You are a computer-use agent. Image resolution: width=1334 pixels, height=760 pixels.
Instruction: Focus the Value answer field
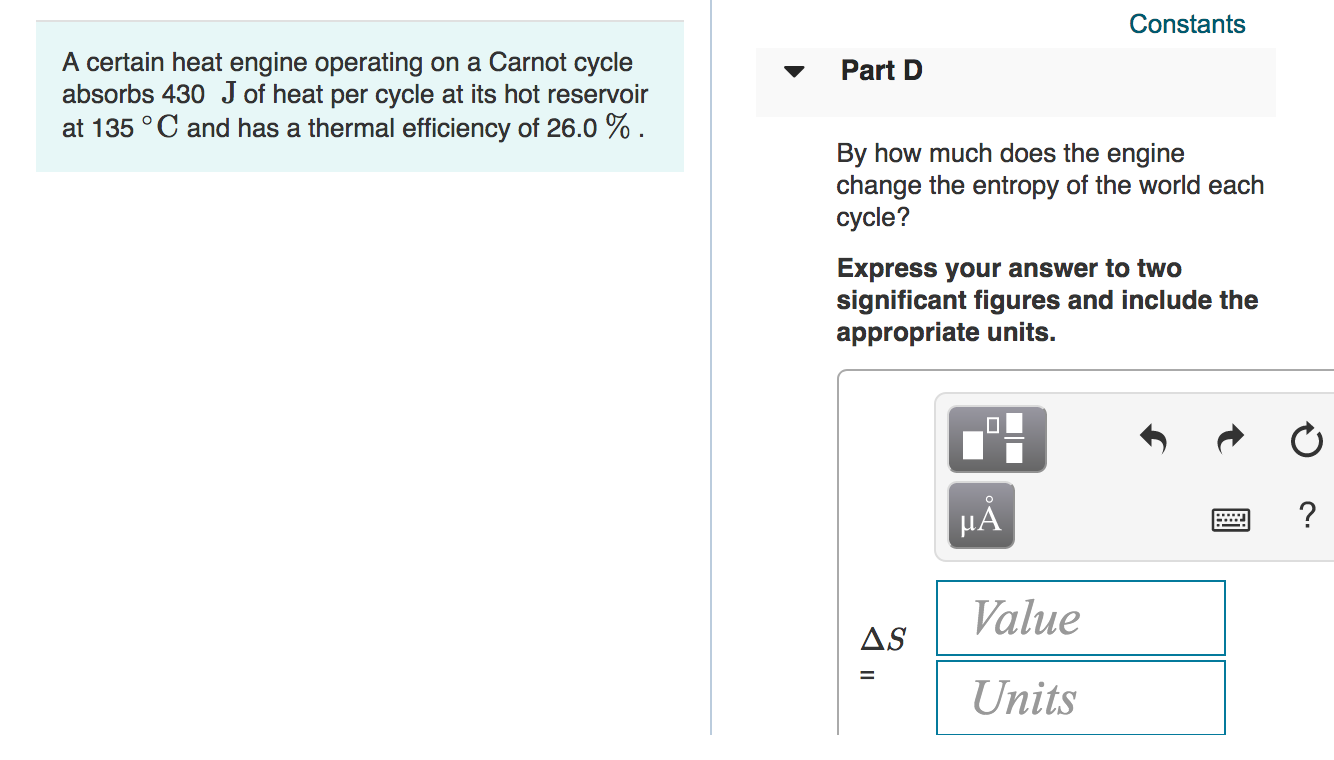click(1080, 617)
